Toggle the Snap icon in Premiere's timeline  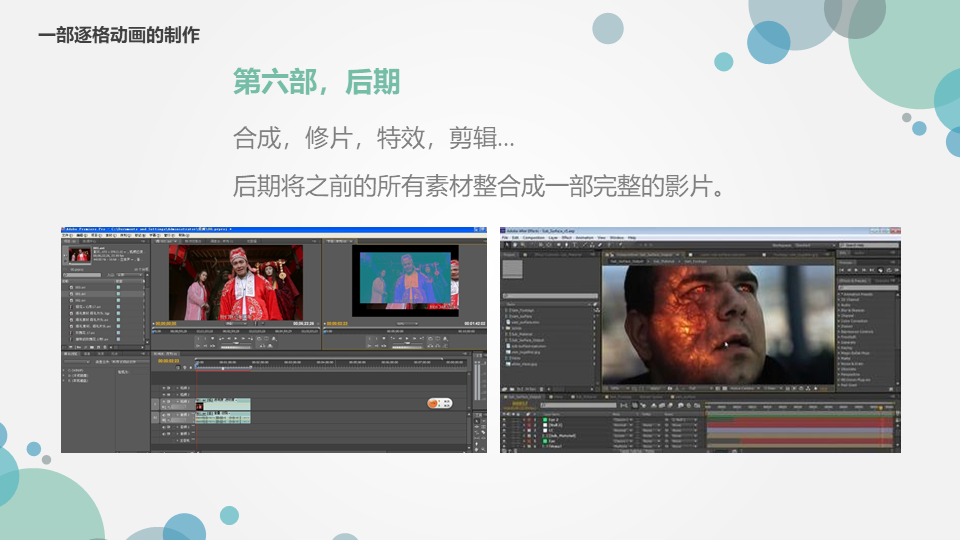coord(178,367)
